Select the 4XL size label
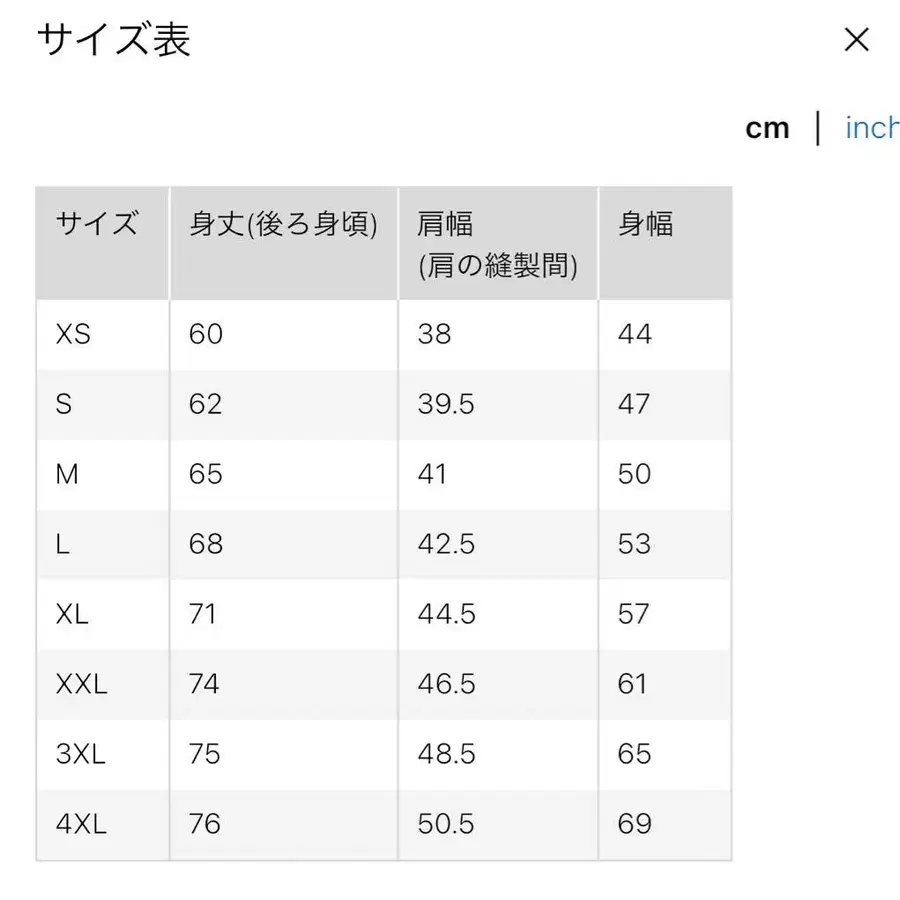This screenshot has height=900, width=900. (77, 824)
